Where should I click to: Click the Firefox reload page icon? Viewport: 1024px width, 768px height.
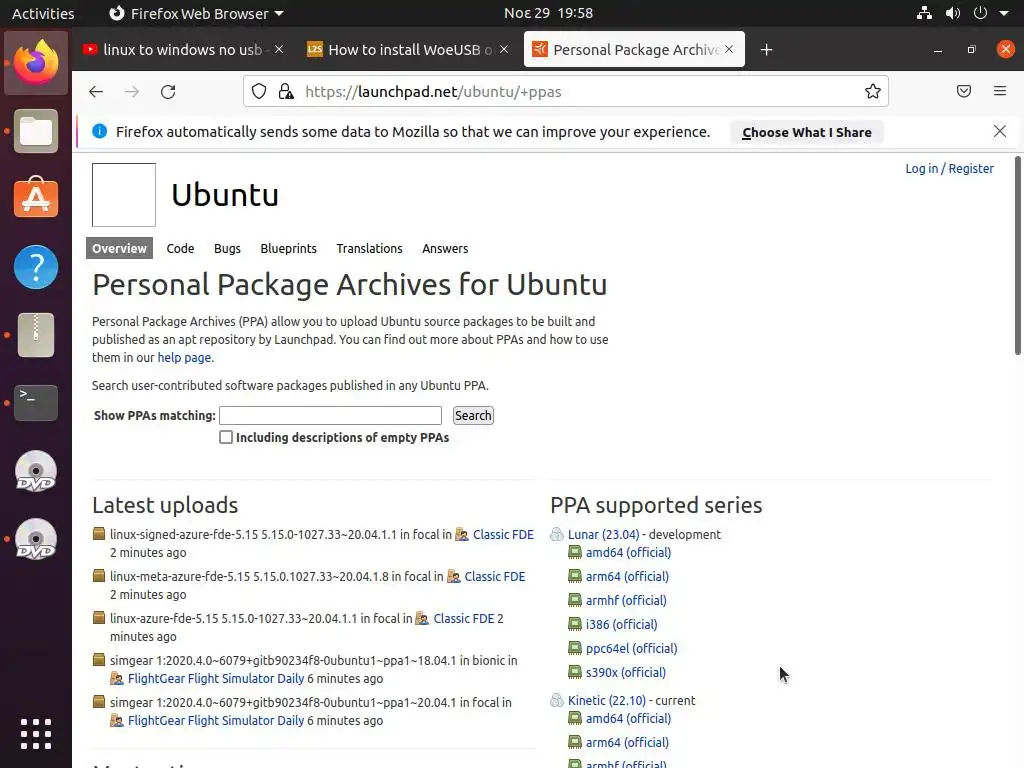click(168, 92)
